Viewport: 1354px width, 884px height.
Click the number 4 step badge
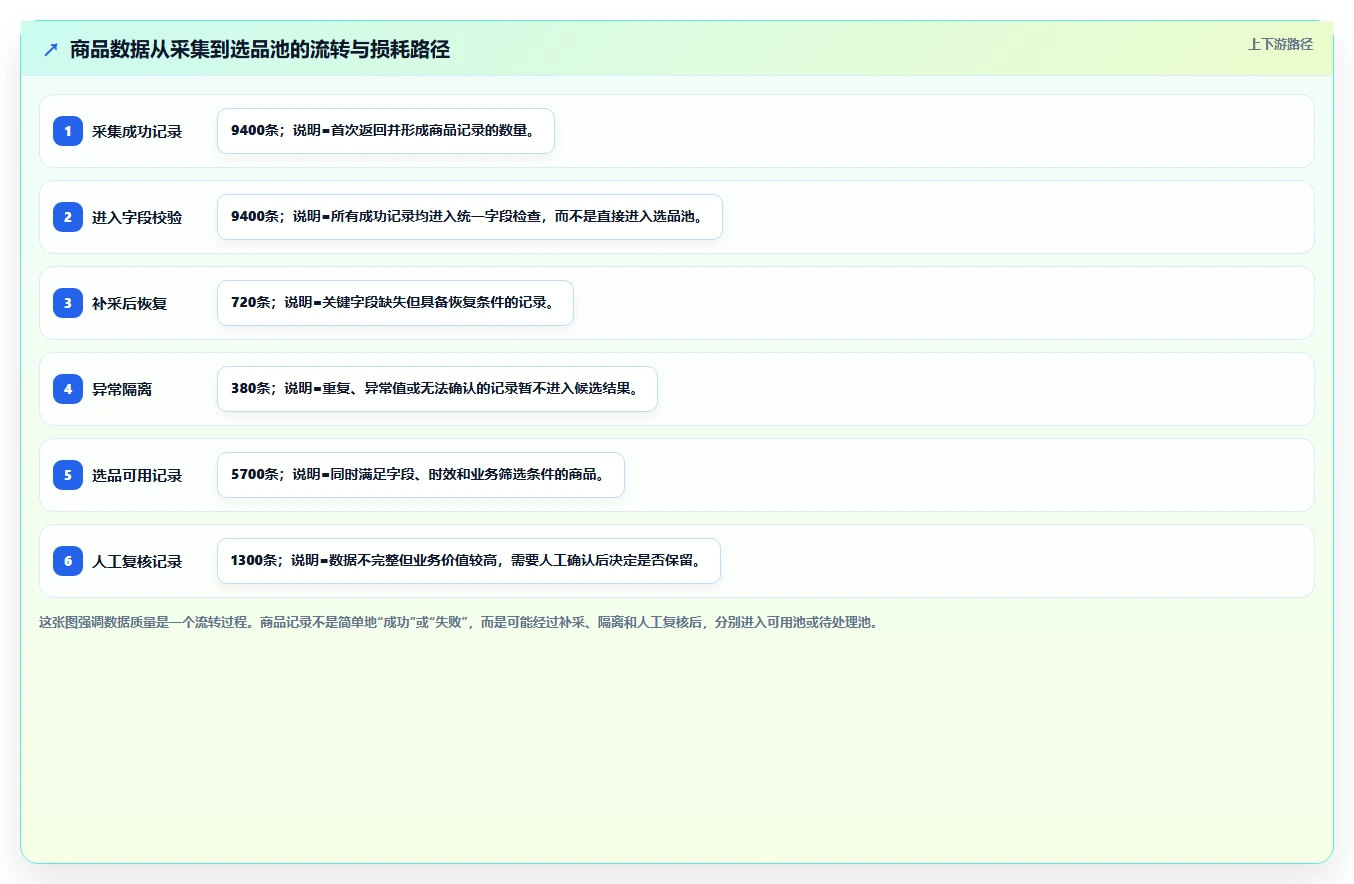68,389
